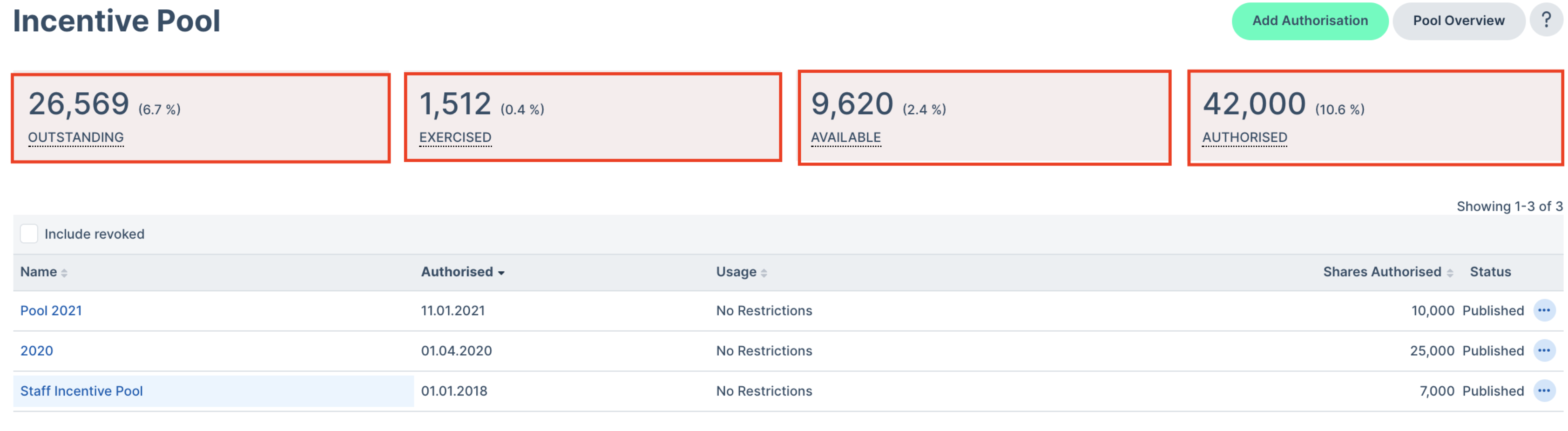Click the 1,512 exercised value
This screenshot has width=1568, height=431.
click(x=455, y=103)
